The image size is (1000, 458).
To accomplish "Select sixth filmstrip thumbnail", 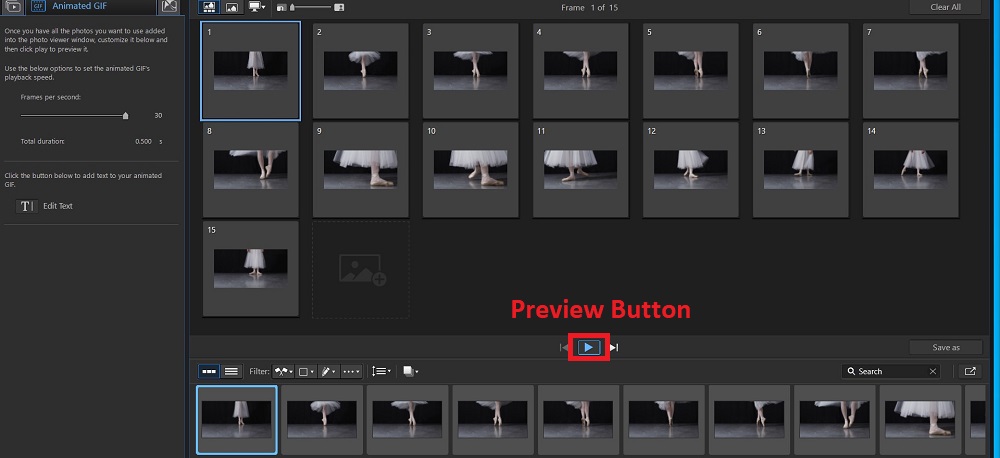I will 664,420.
